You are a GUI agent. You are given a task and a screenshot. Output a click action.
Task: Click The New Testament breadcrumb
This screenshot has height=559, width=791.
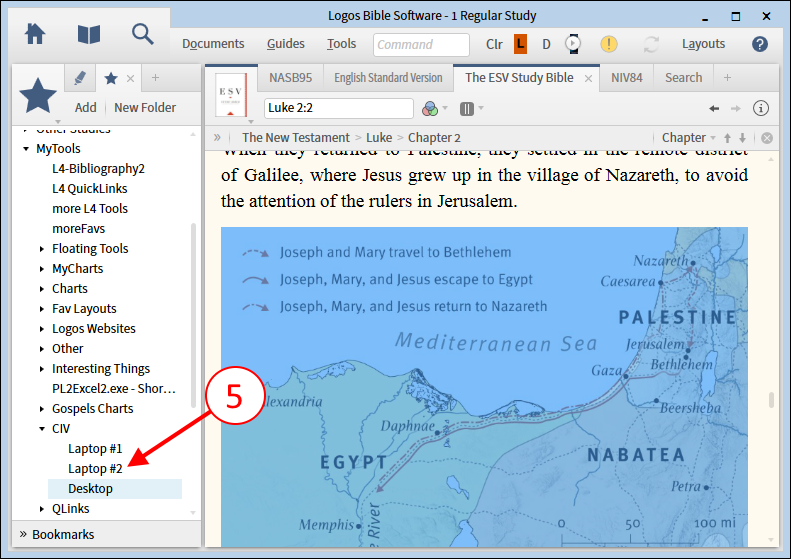(x=296, y=138)
